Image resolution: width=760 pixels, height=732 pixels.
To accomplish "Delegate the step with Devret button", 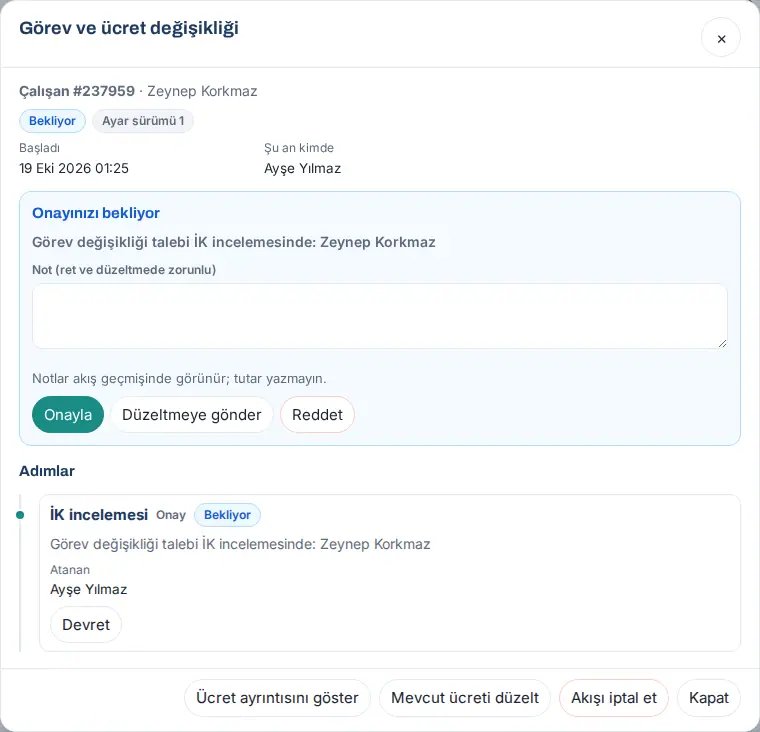I will [x=86, y=624].
